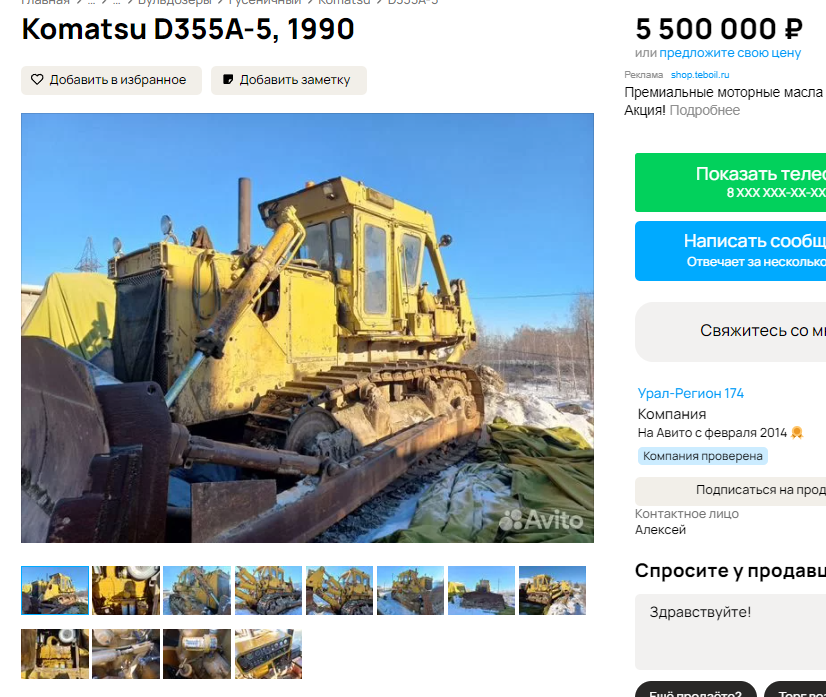Click the note icon beside Добавить заметку

coord(228,80)
